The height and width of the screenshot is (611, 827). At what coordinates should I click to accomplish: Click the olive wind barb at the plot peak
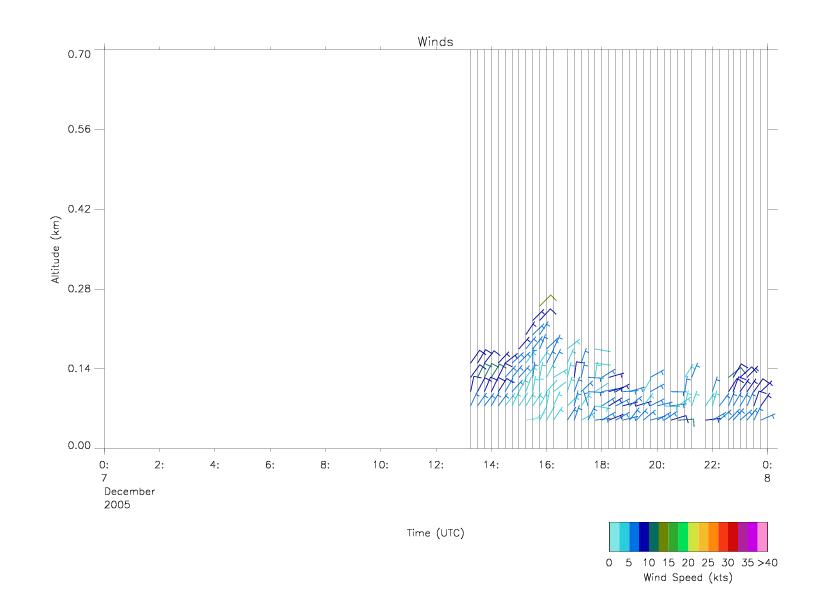coord(548,300)
